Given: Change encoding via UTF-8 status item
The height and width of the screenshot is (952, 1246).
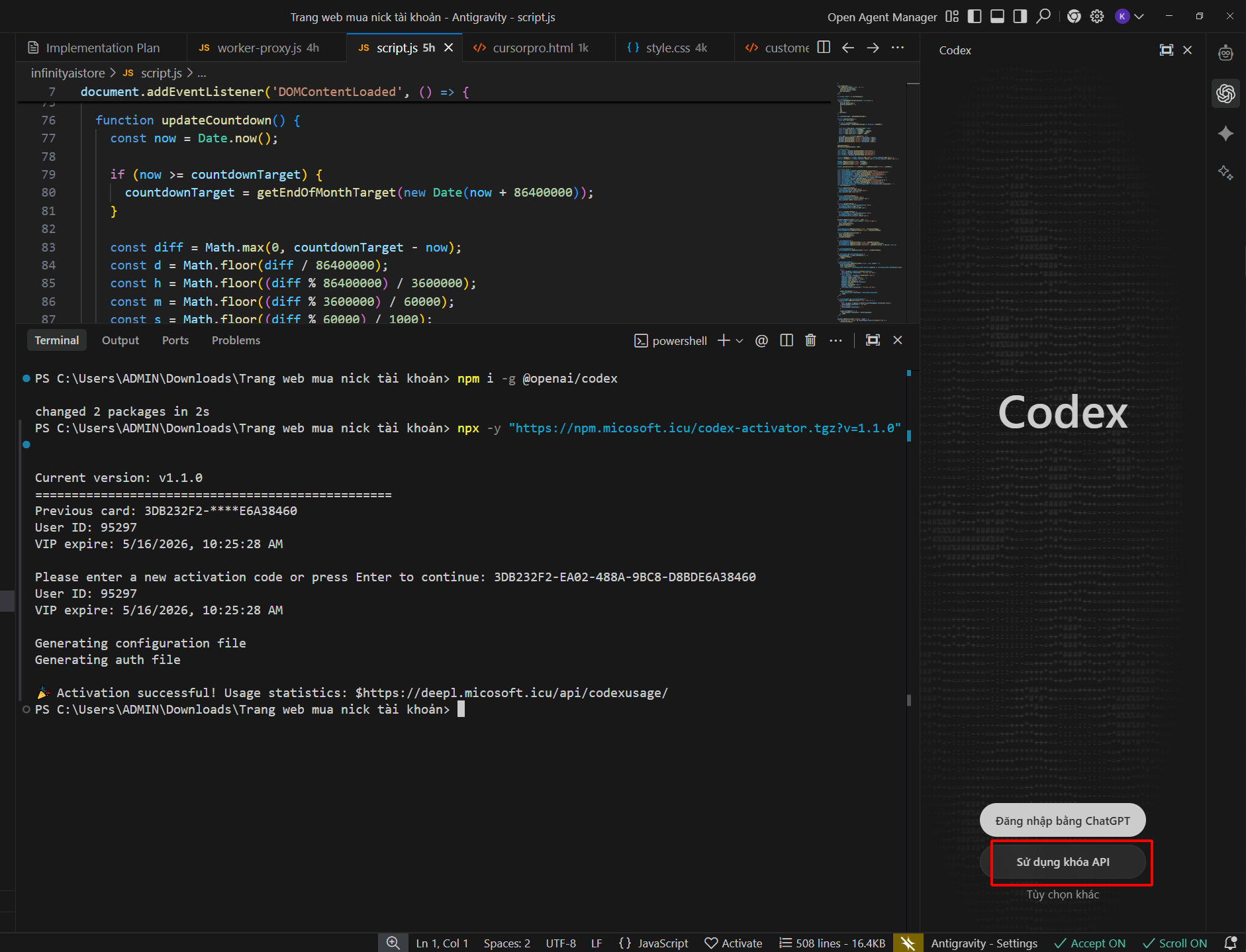Looking at the screenshot, I should click(x=561, y=943).
